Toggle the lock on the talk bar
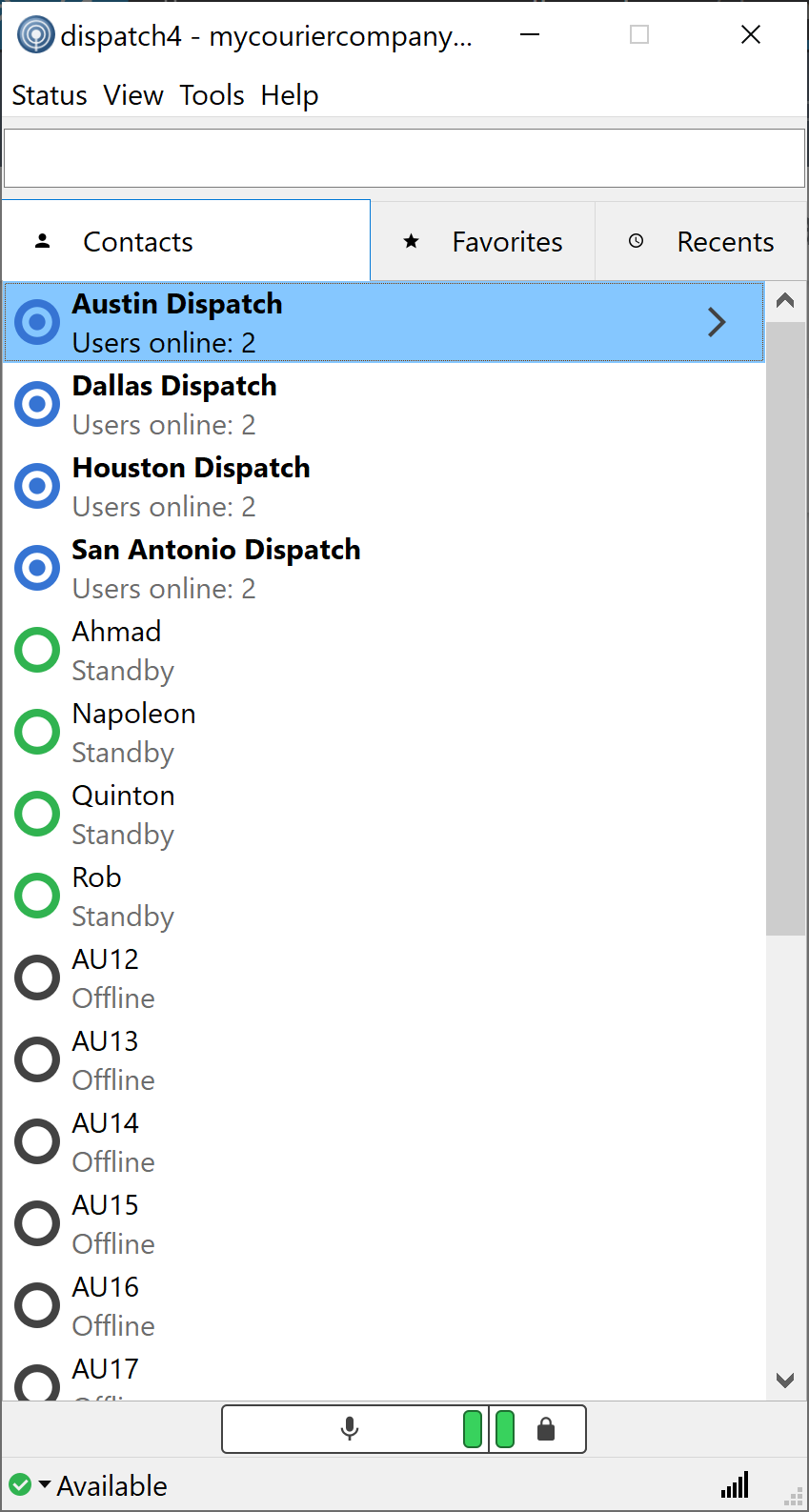The width and height of the screenshot is (809, 1512). (546, 1428)
